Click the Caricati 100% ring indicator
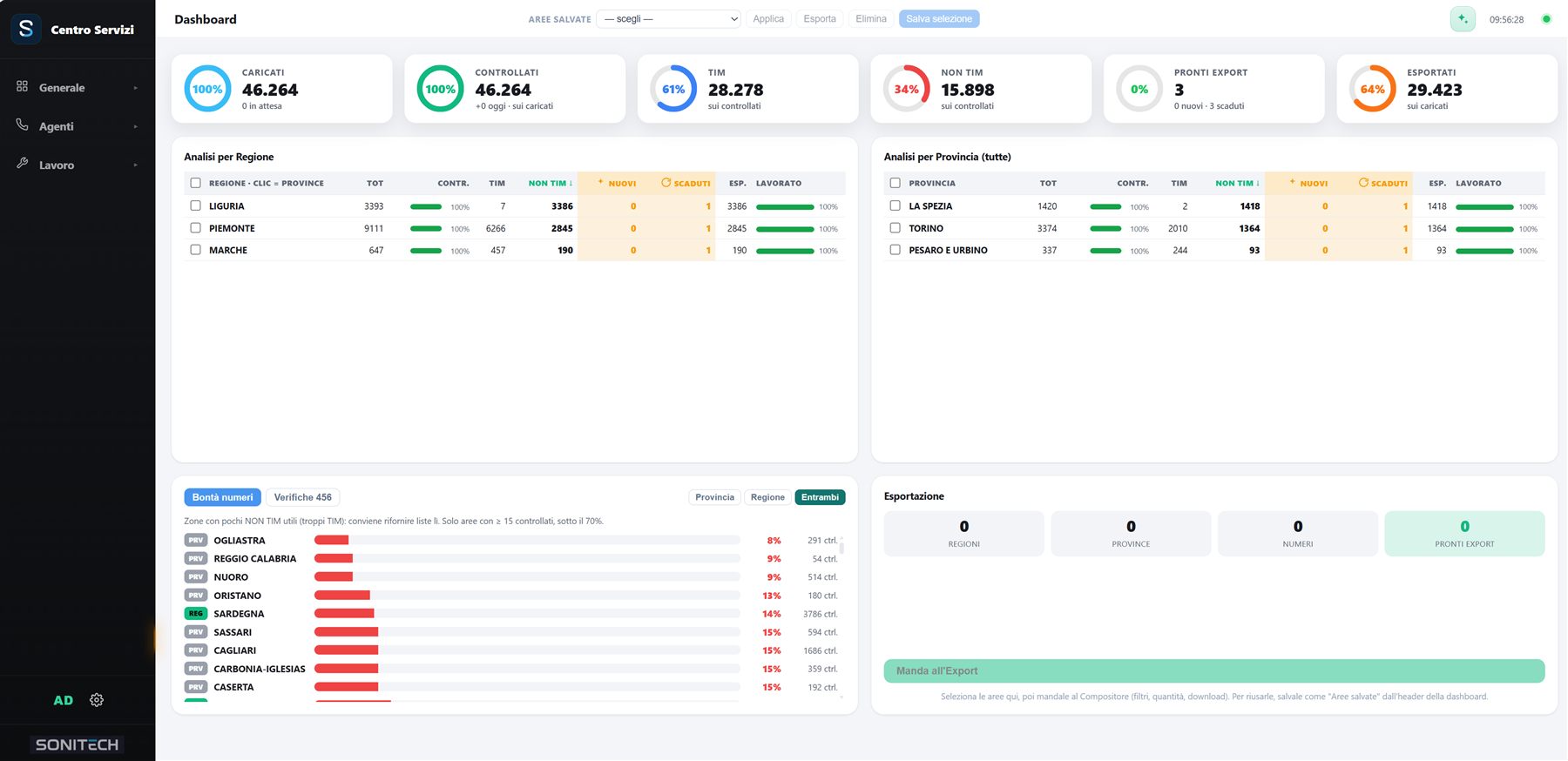This screenshot has width=1568, height=761. coord(207,89)
